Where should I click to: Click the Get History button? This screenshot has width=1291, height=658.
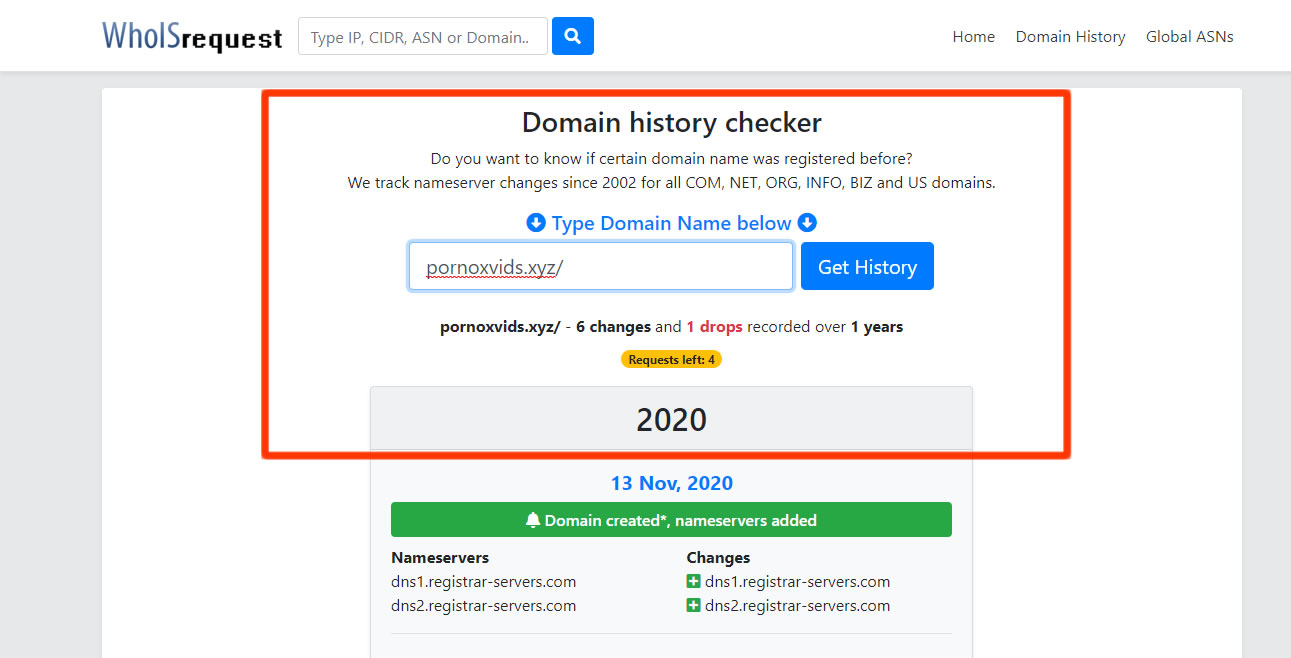click(867, 266)
